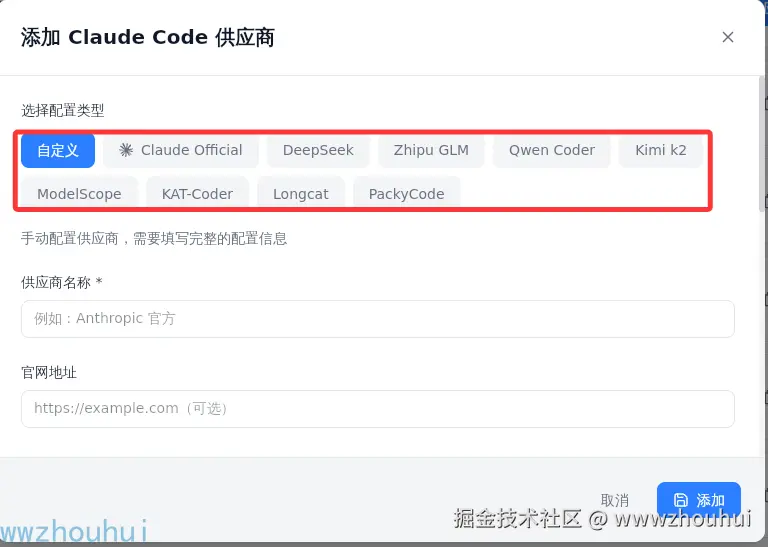
Task: Click the save icon on 添加 button
Action: pos(681,500)
